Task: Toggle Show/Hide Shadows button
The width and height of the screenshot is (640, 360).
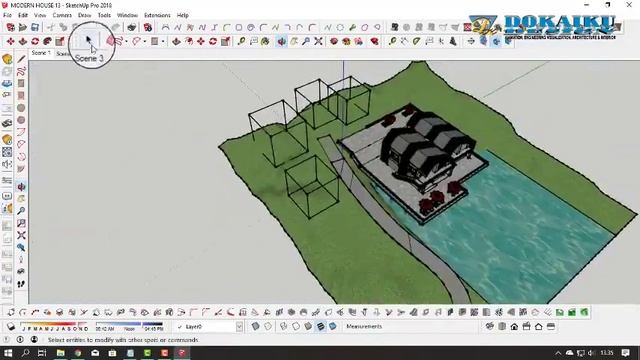Action: [11, 327]
